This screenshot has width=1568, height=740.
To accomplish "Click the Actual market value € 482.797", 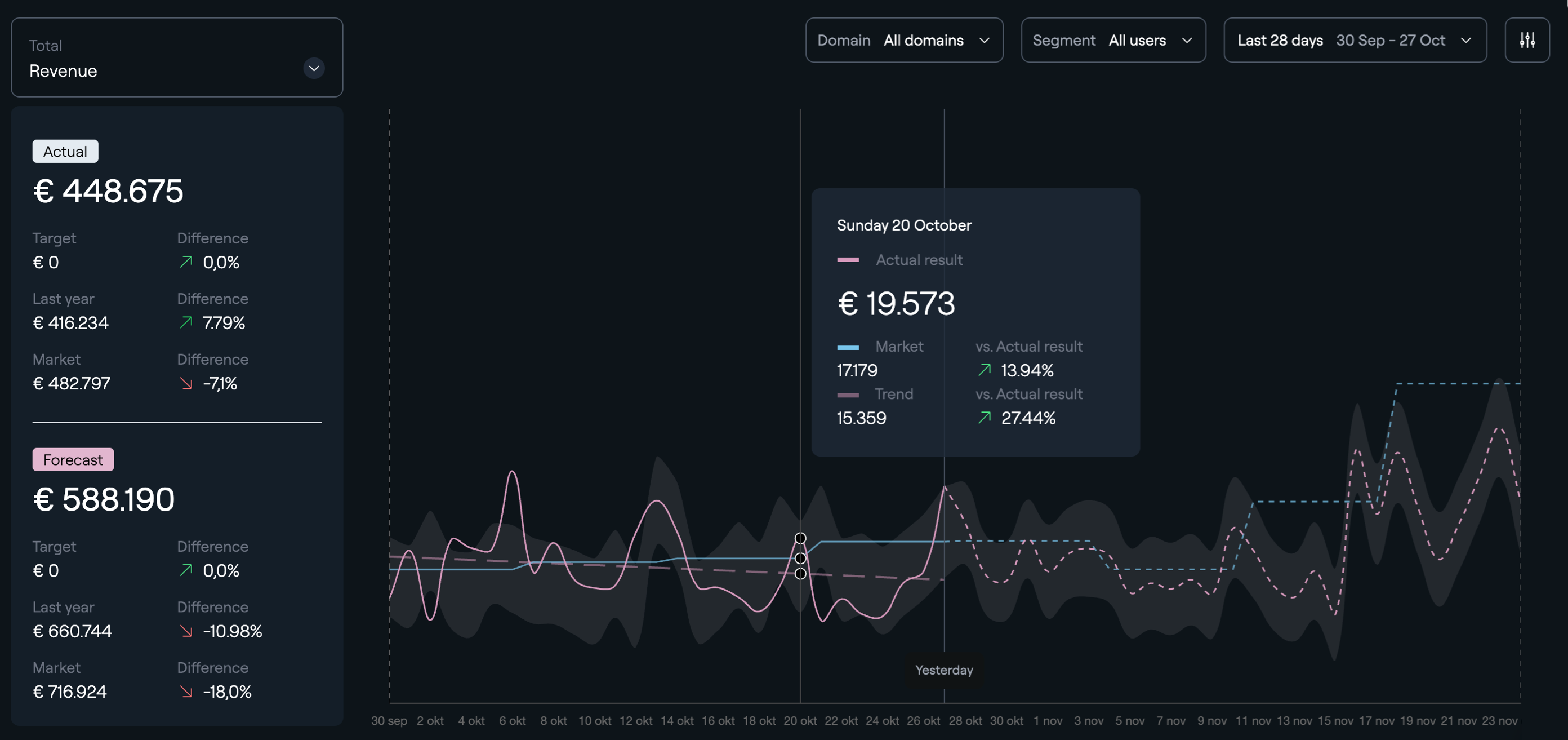I will coord(71,384).
